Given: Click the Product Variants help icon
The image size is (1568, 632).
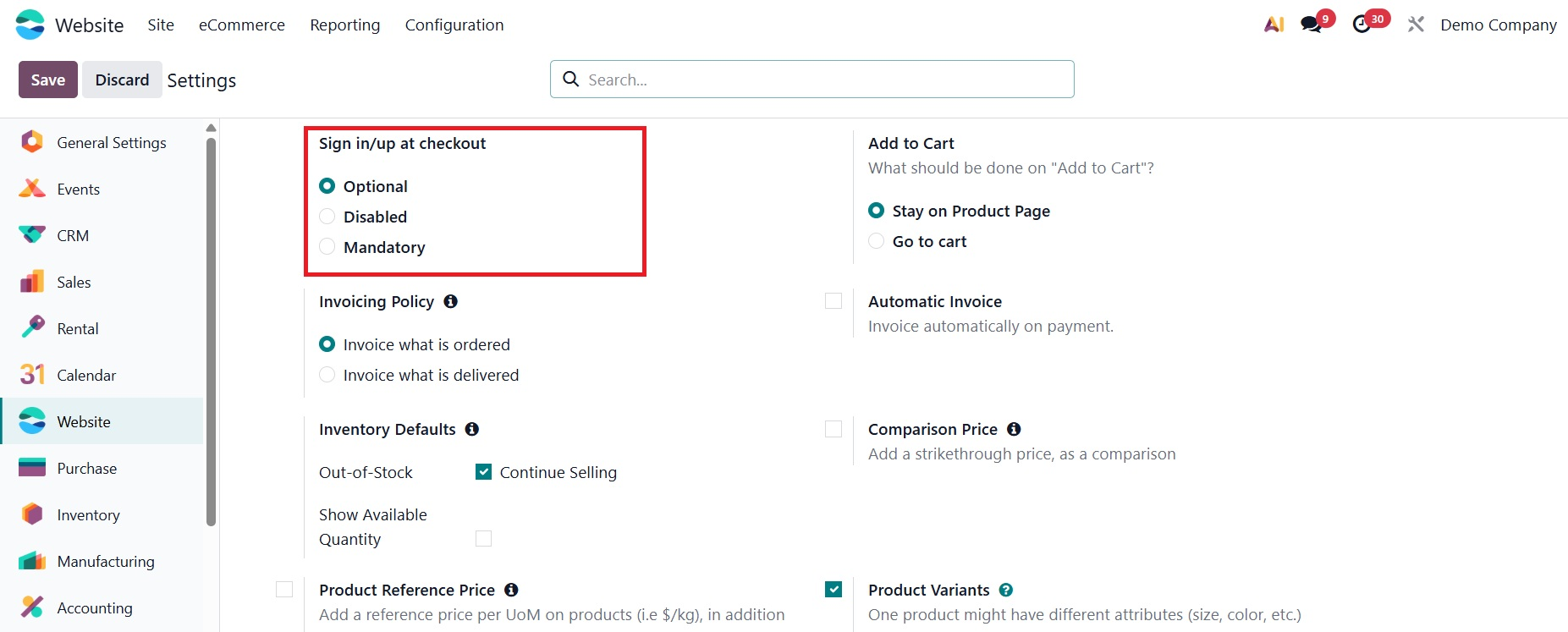Looking at the screenshot, I should 1006,591.
